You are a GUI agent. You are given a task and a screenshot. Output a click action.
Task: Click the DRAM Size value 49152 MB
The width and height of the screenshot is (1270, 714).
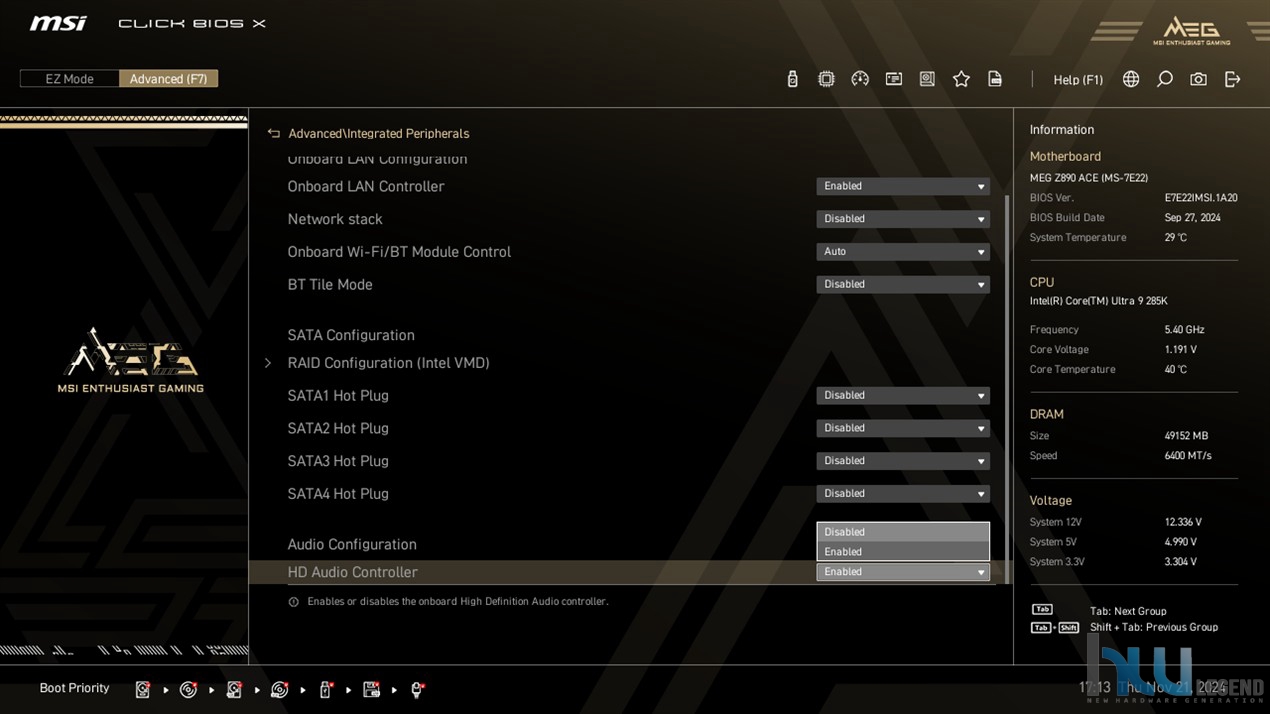[x=1186, y=436]
